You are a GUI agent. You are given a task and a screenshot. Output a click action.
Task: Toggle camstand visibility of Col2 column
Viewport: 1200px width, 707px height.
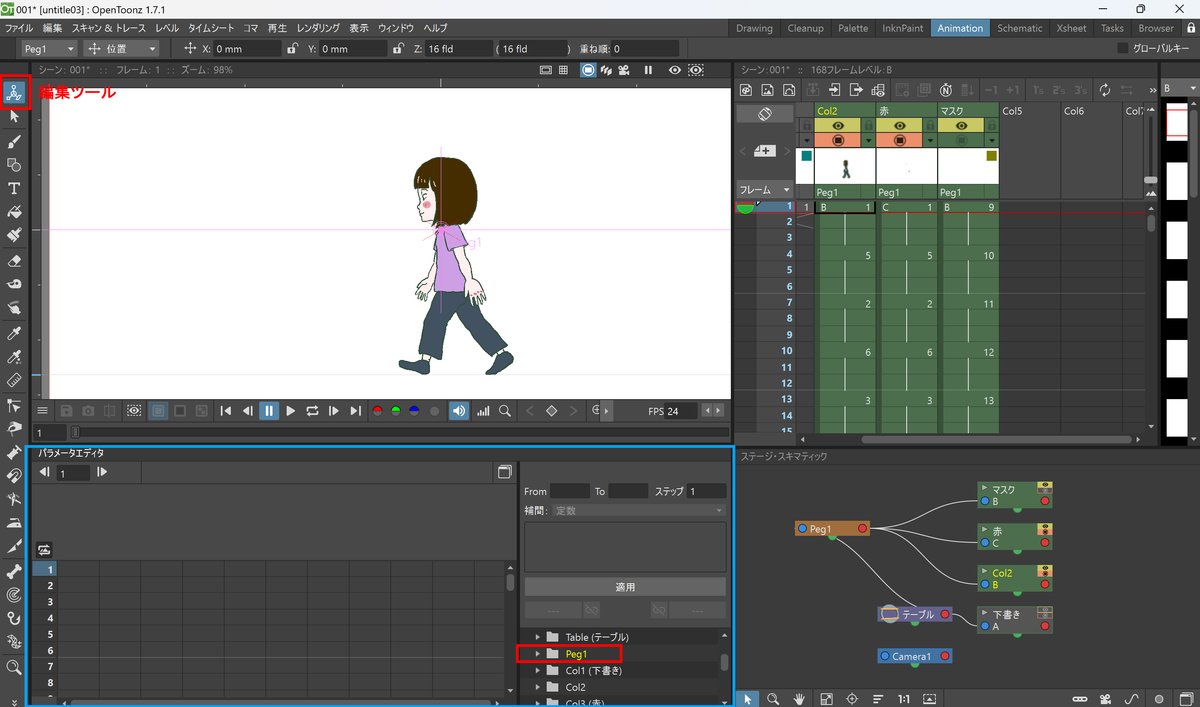click(x=839, y=140)
